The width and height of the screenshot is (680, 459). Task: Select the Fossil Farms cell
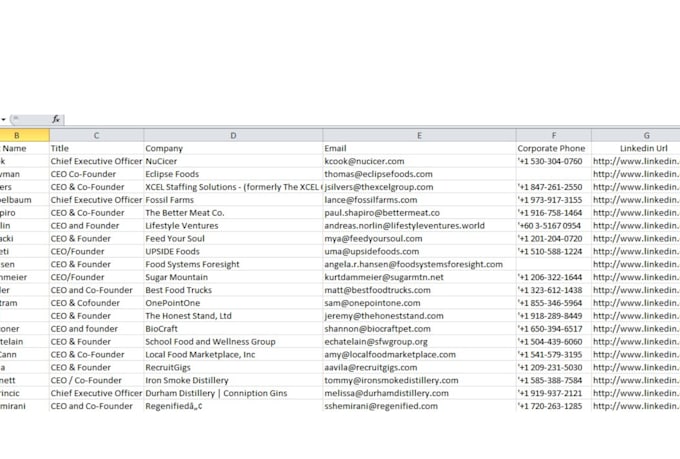(x=233, y=200)
